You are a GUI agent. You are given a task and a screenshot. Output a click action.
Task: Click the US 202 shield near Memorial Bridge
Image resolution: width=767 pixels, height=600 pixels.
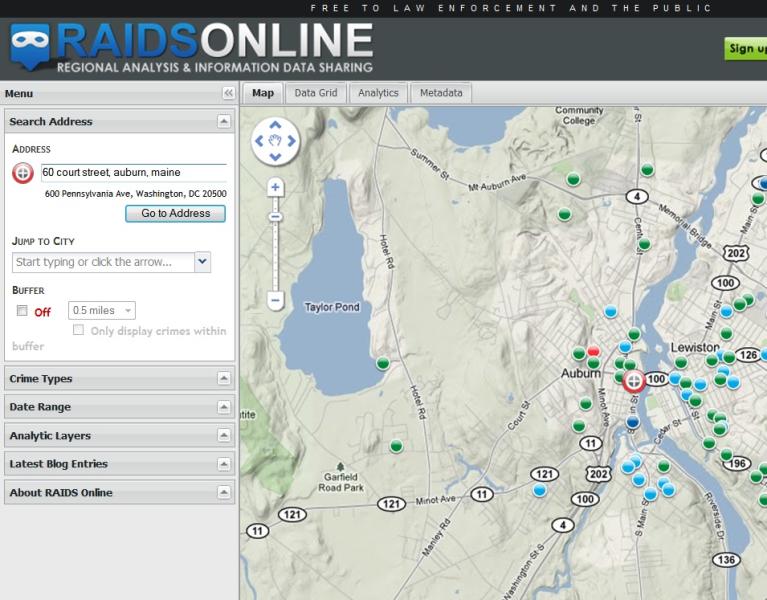736,253
